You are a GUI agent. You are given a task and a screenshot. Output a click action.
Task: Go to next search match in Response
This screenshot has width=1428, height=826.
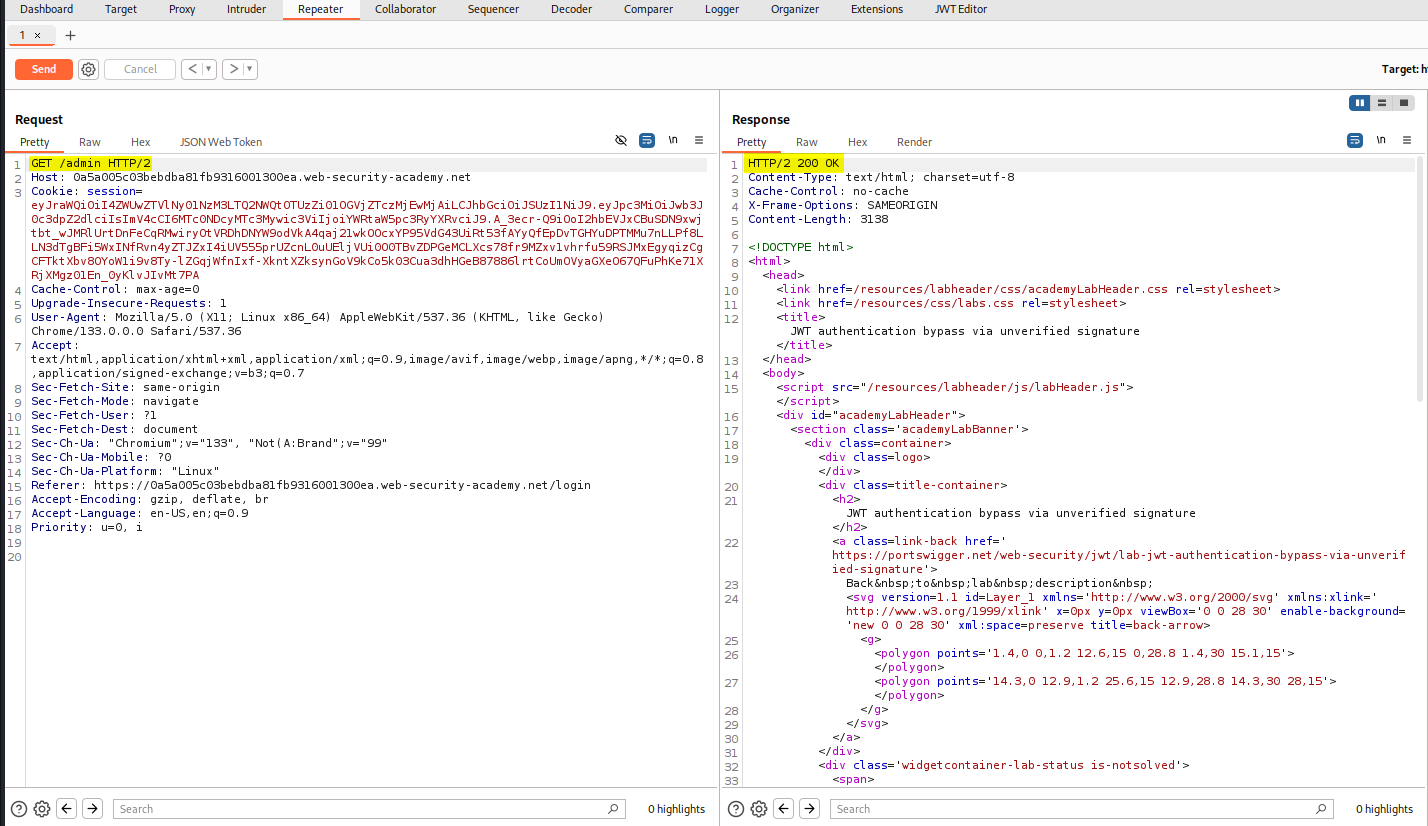(810, 809)
